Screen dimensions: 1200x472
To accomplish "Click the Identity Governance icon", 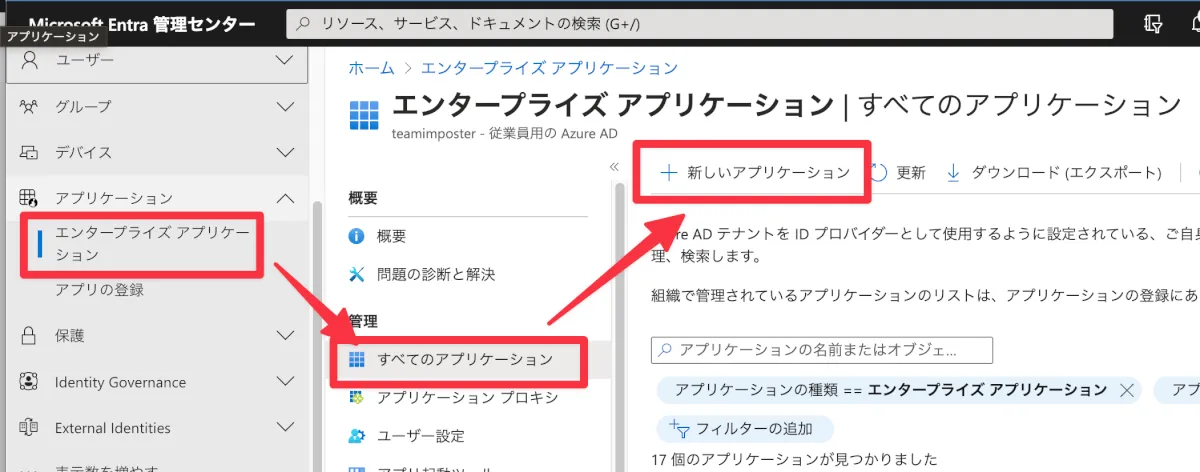I will (29, 382).
